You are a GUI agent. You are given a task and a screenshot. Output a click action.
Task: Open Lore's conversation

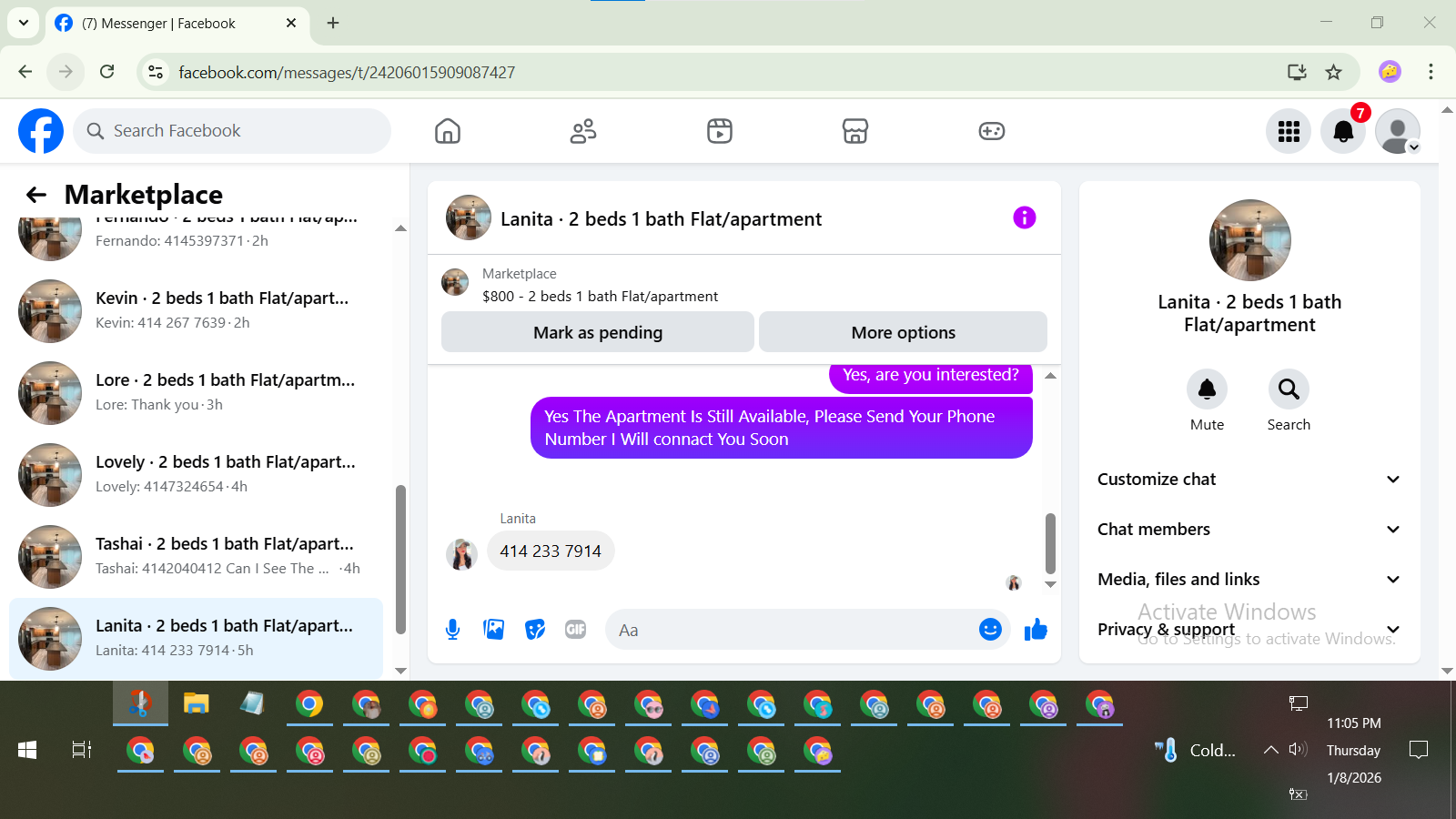coord(196,393)
